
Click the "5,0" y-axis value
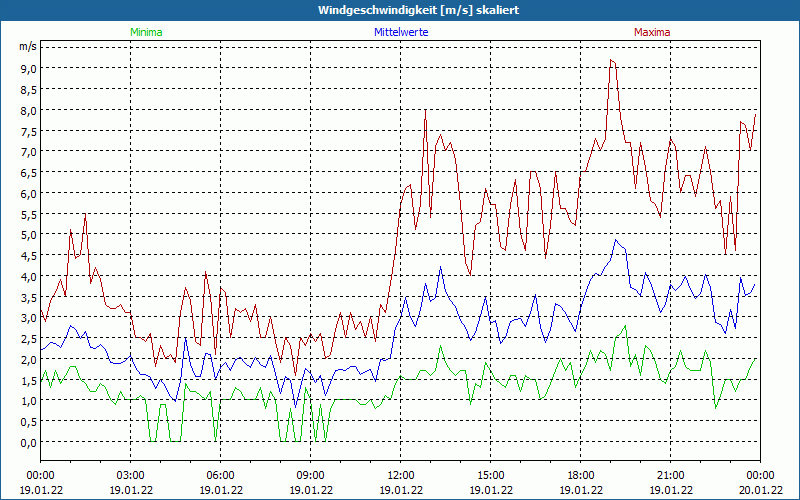[x=29, y=235]
